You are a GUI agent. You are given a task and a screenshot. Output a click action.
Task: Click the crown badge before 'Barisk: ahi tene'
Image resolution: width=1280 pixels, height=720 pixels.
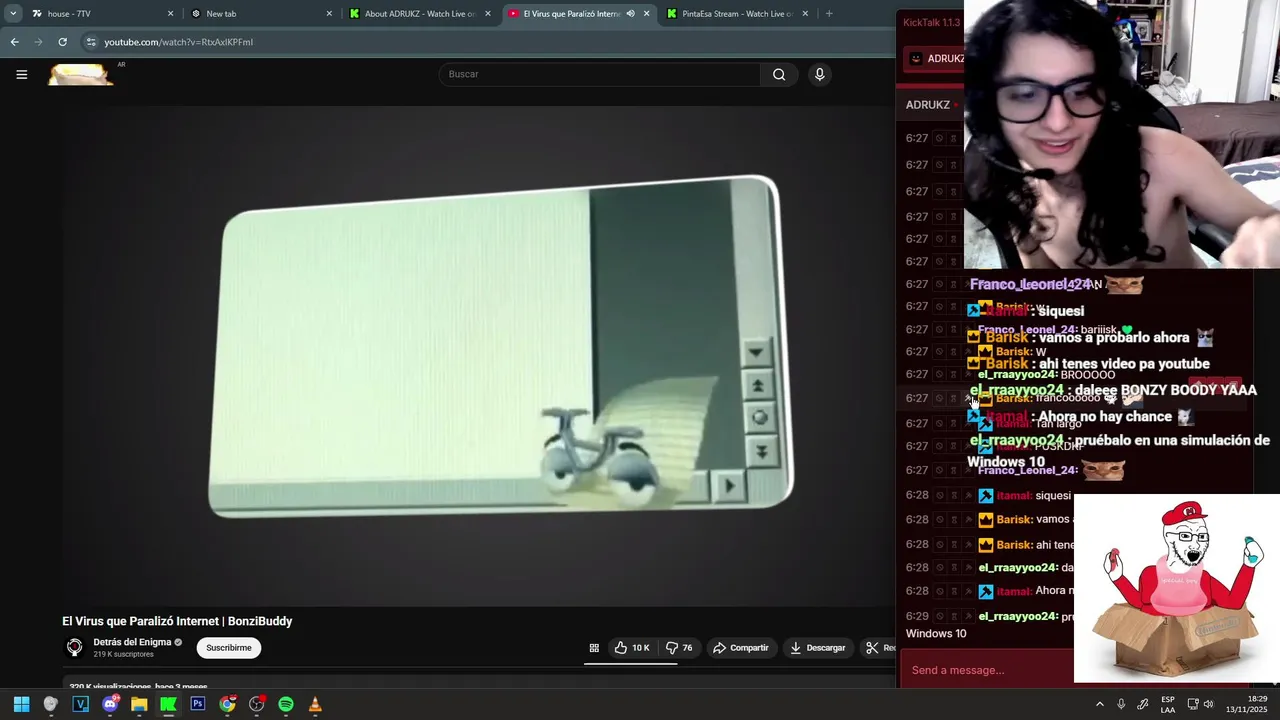click(985, 545)
